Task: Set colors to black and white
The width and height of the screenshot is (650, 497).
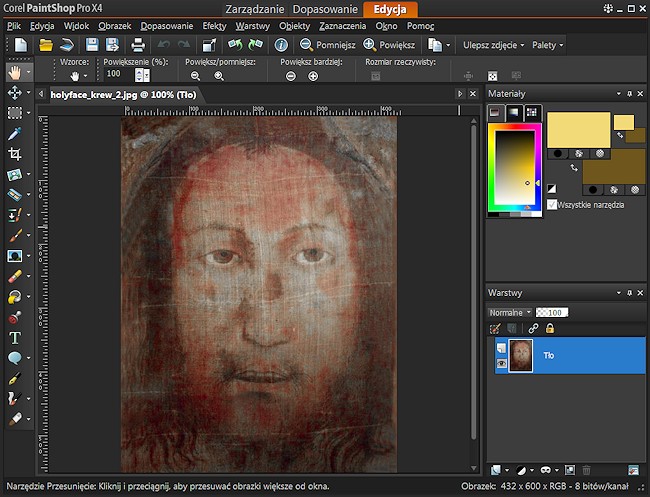Action: click(x=552, y=189)
